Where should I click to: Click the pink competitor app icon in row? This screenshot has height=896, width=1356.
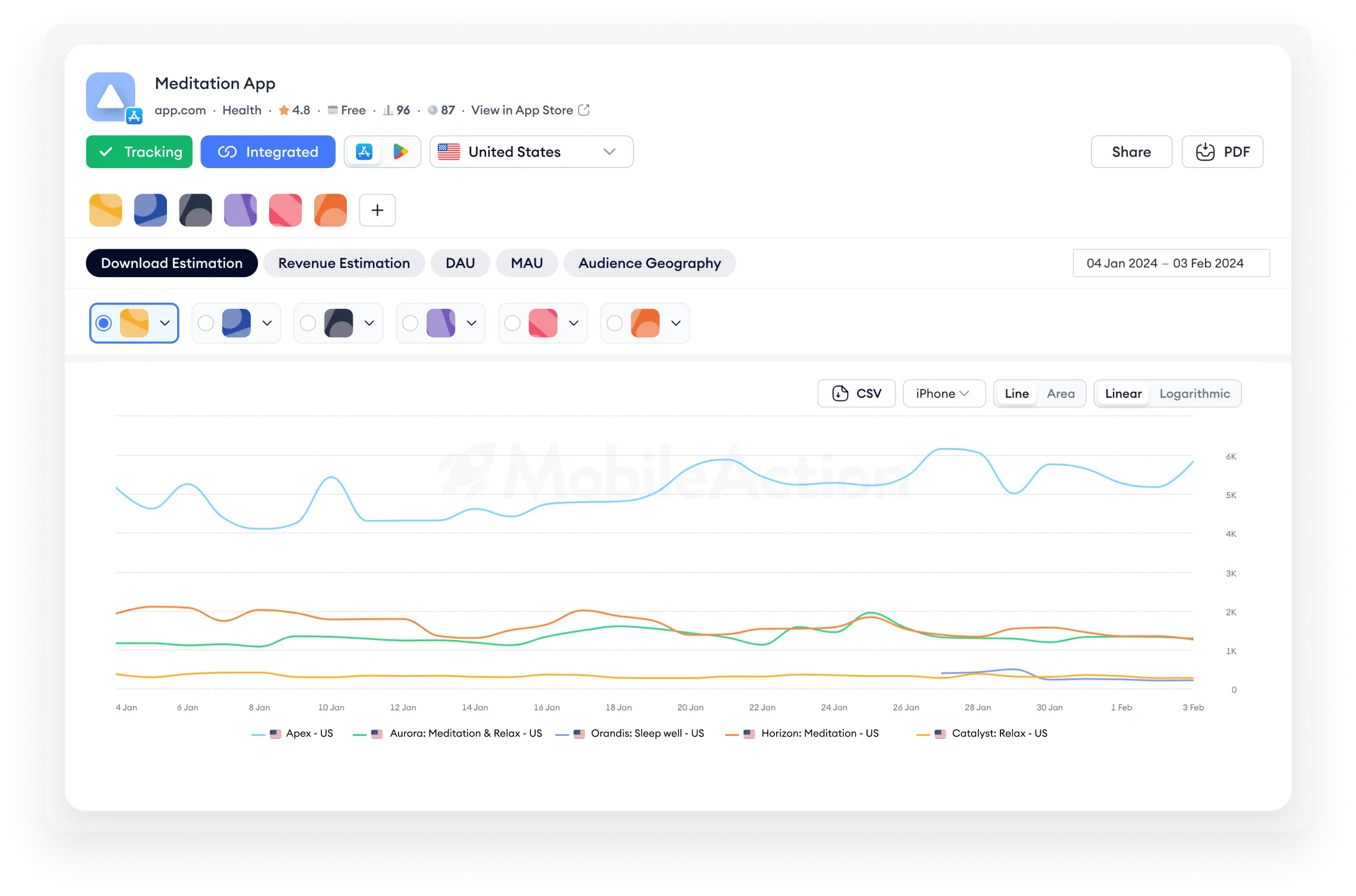(286, 210)
